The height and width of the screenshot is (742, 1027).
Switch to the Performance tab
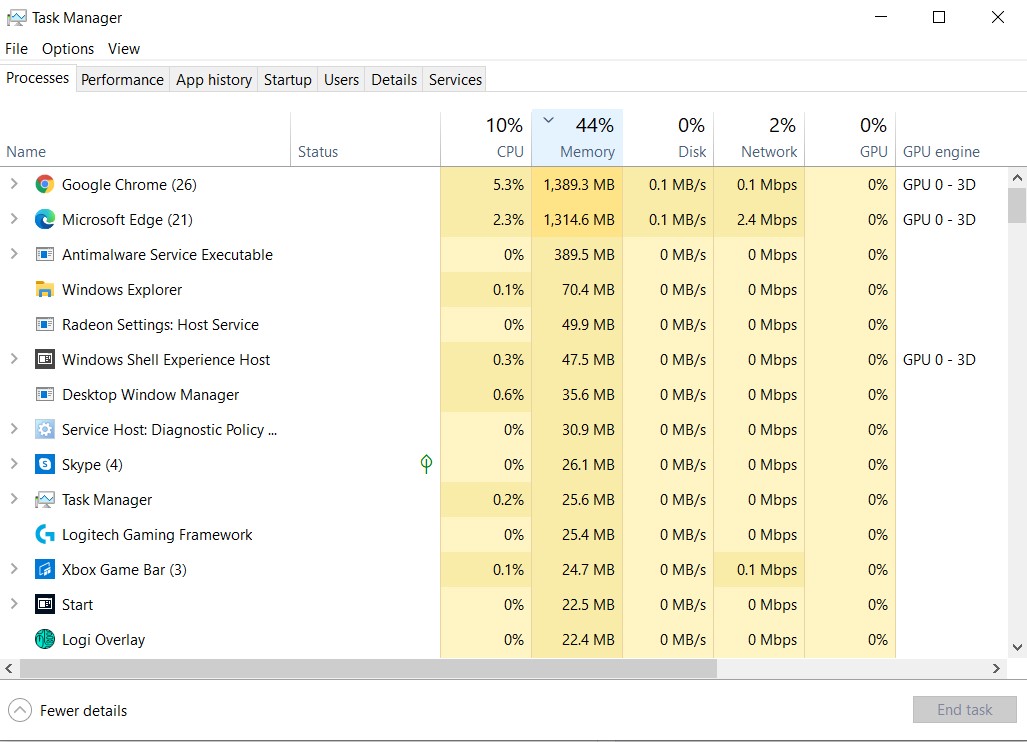(x=122, y=79)
